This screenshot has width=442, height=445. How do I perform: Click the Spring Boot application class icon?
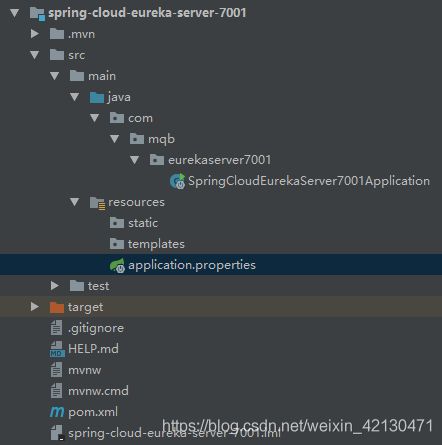coord(177,181)
